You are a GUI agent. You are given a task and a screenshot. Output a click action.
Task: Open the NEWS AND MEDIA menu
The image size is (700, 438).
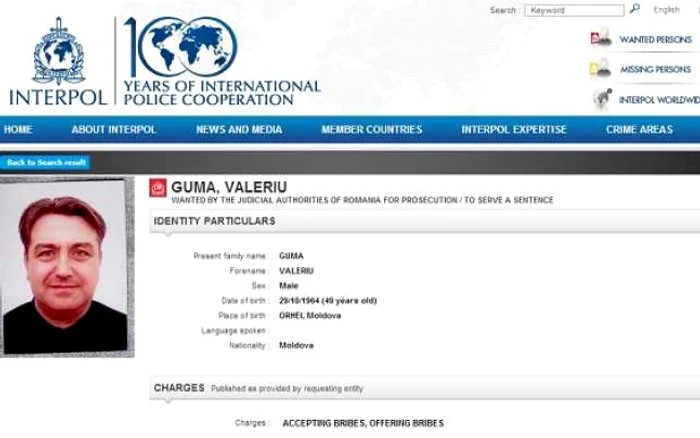pyautogui.click(x=239, y=129)
